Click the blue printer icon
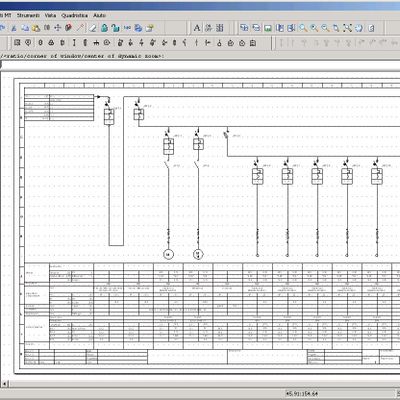Screen dimensions: 400x400 [x=138, y=28]
